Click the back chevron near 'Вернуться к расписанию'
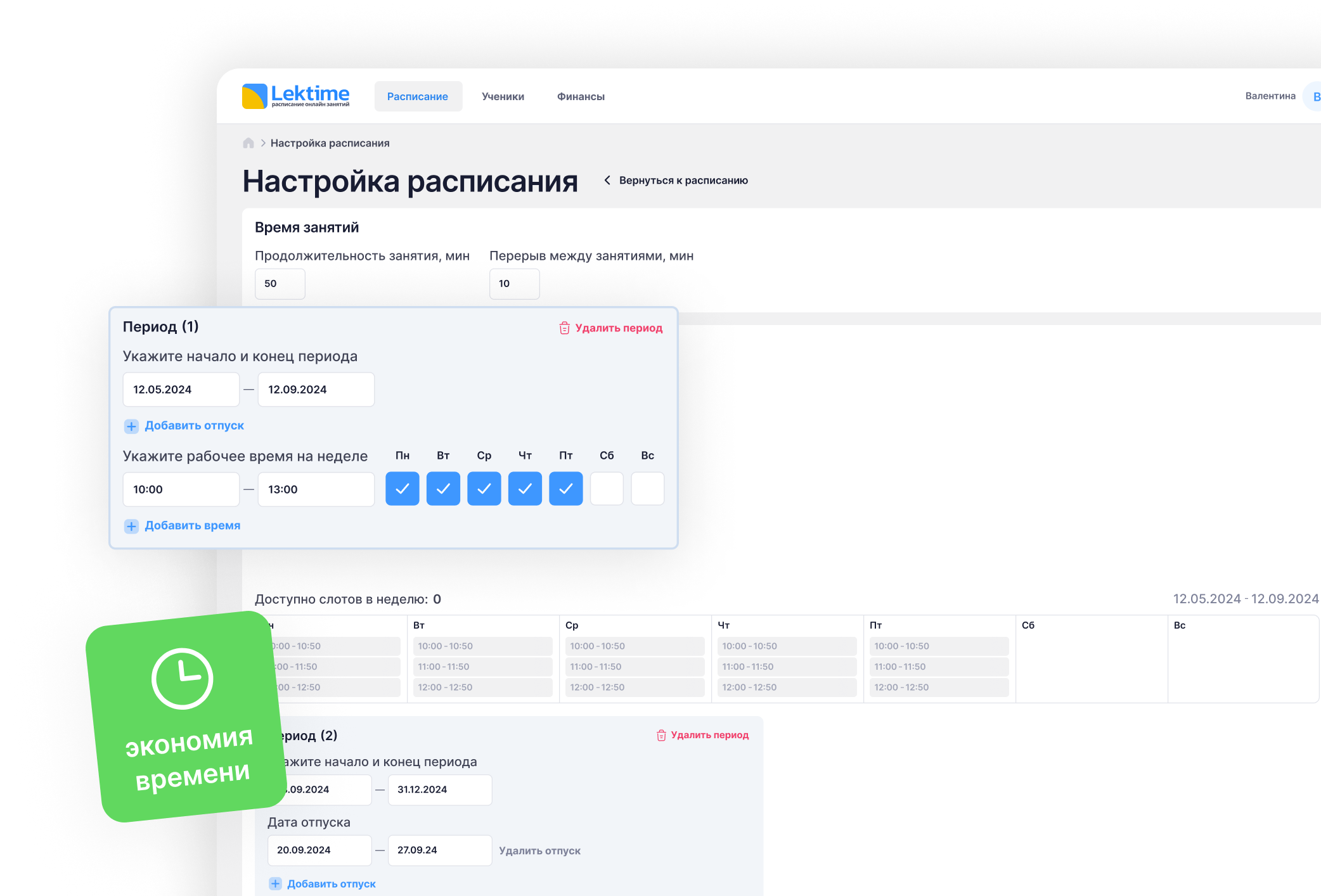 [607, 181]
